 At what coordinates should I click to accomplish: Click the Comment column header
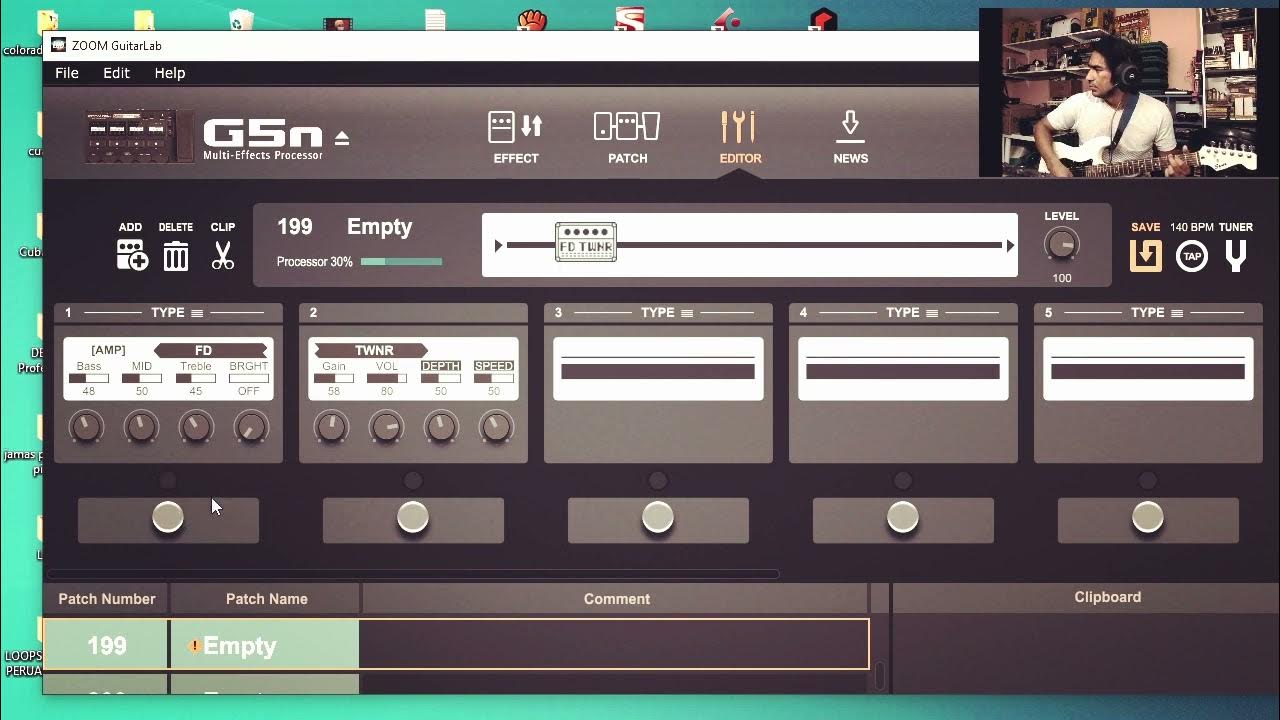[616, 599]
